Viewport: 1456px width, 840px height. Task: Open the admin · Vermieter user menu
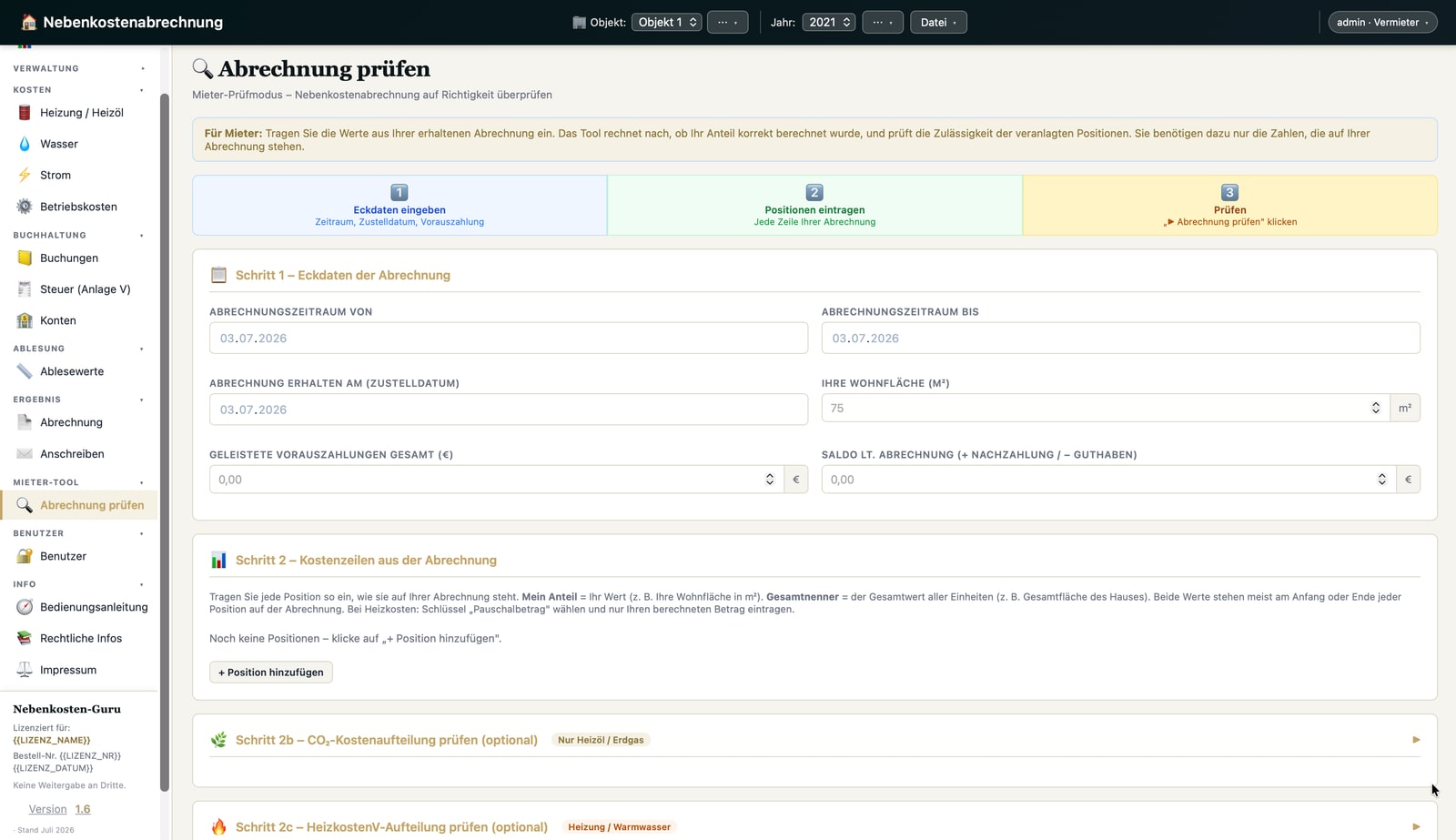tap(1382, 22)
